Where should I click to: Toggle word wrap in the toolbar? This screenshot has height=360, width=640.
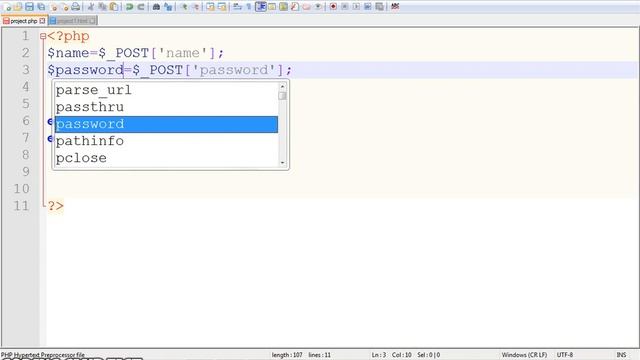(237, 7)
